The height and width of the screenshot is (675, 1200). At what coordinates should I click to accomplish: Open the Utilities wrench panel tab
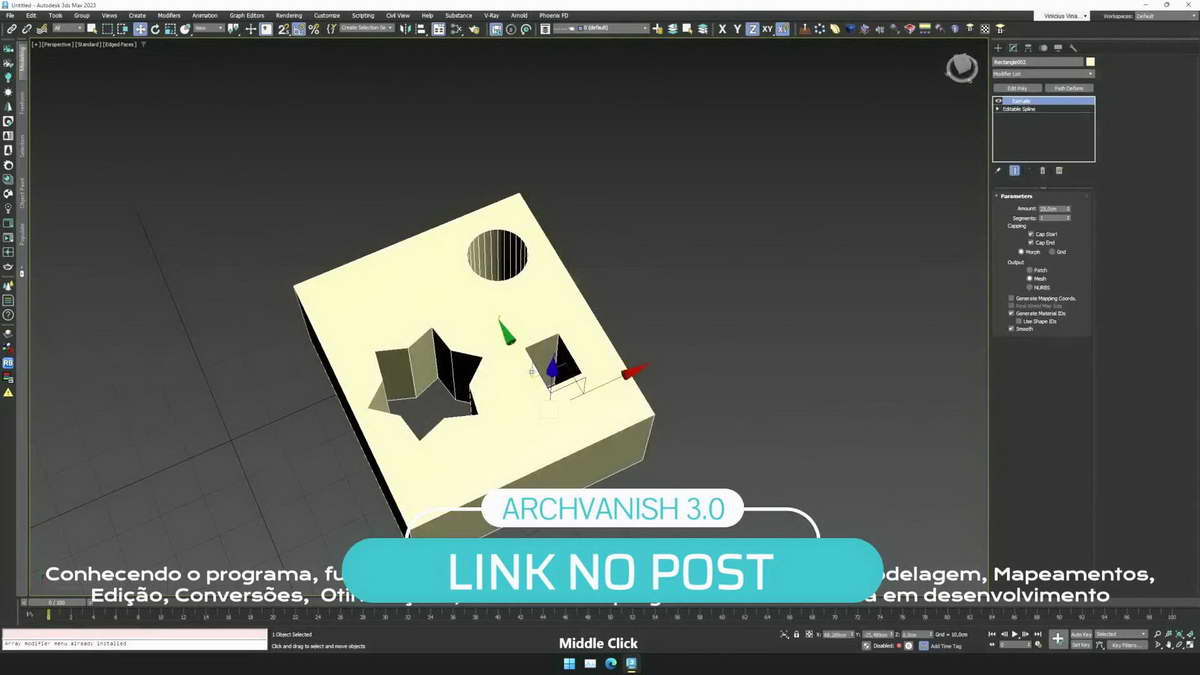(x=1073, y=48)
